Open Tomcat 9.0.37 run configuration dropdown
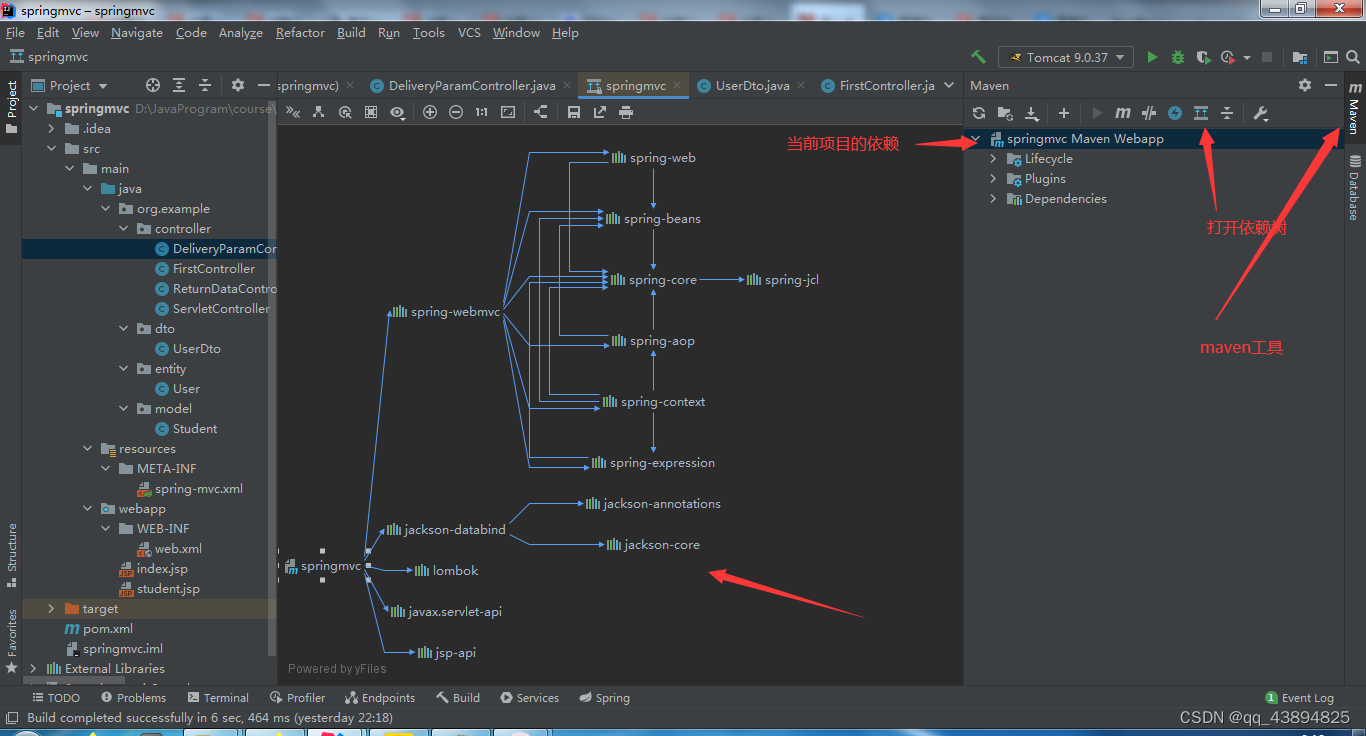The height and width of the screenshot is (736, 1366). coord(1066,57)
